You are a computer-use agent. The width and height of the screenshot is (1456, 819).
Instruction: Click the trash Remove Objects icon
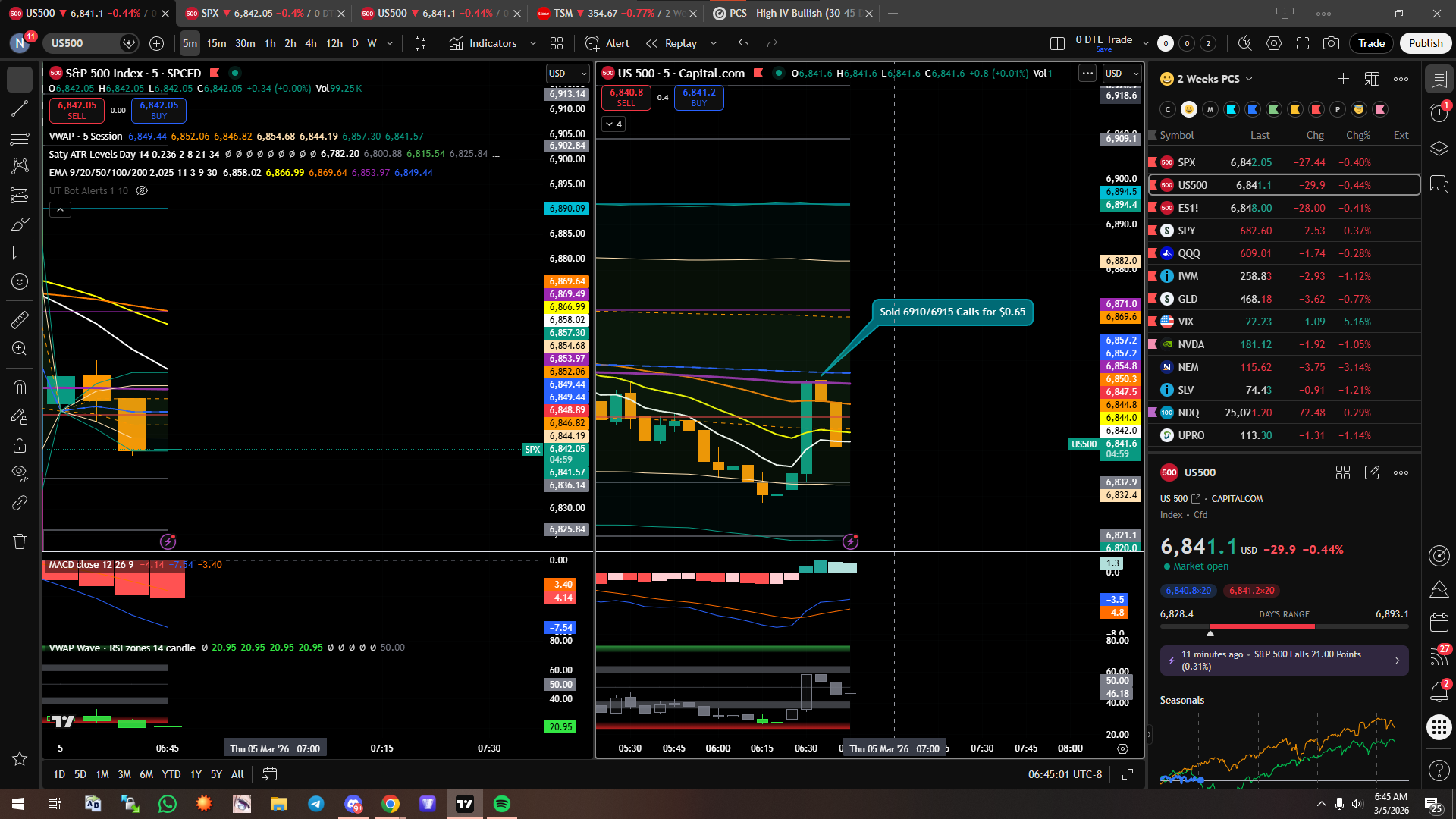point(20,541)
